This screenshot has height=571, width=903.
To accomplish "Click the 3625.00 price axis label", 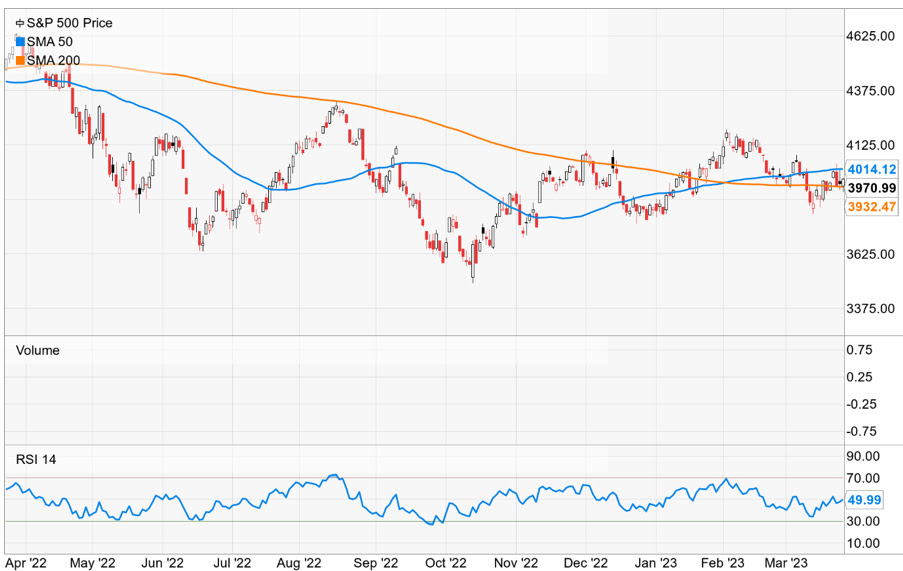I will tap(870, 254).
